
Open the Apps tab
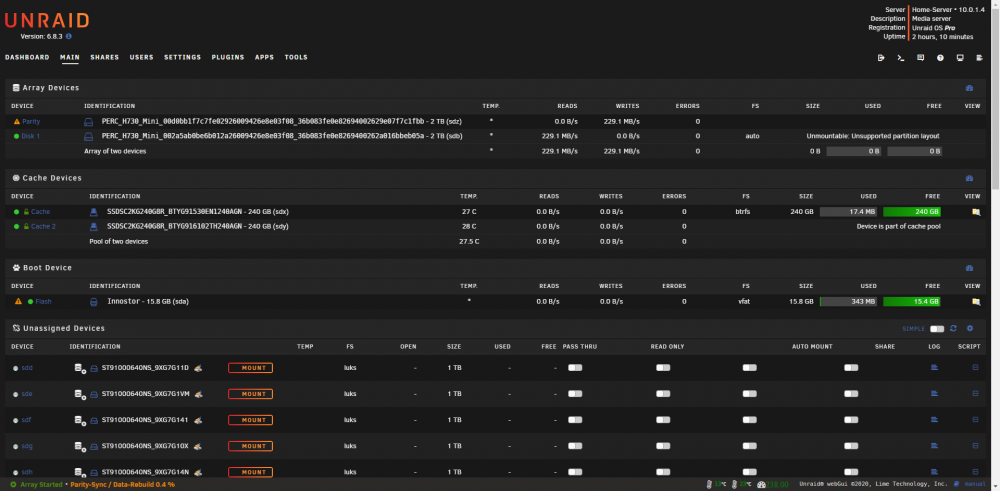click(x=264, y=57)
